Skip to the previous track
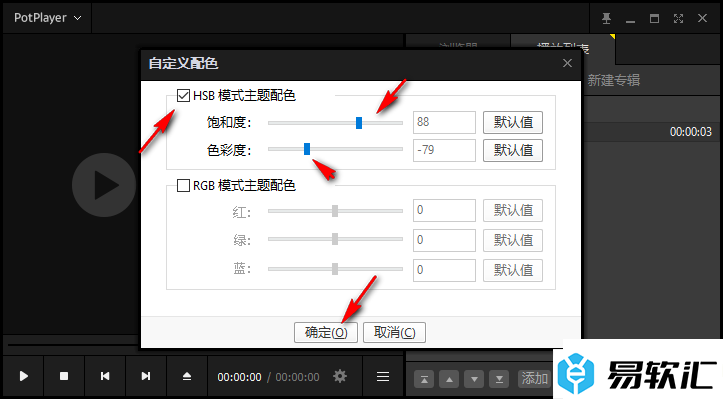The width and height of the screenshot is (723, 399). tap(105, 376)
